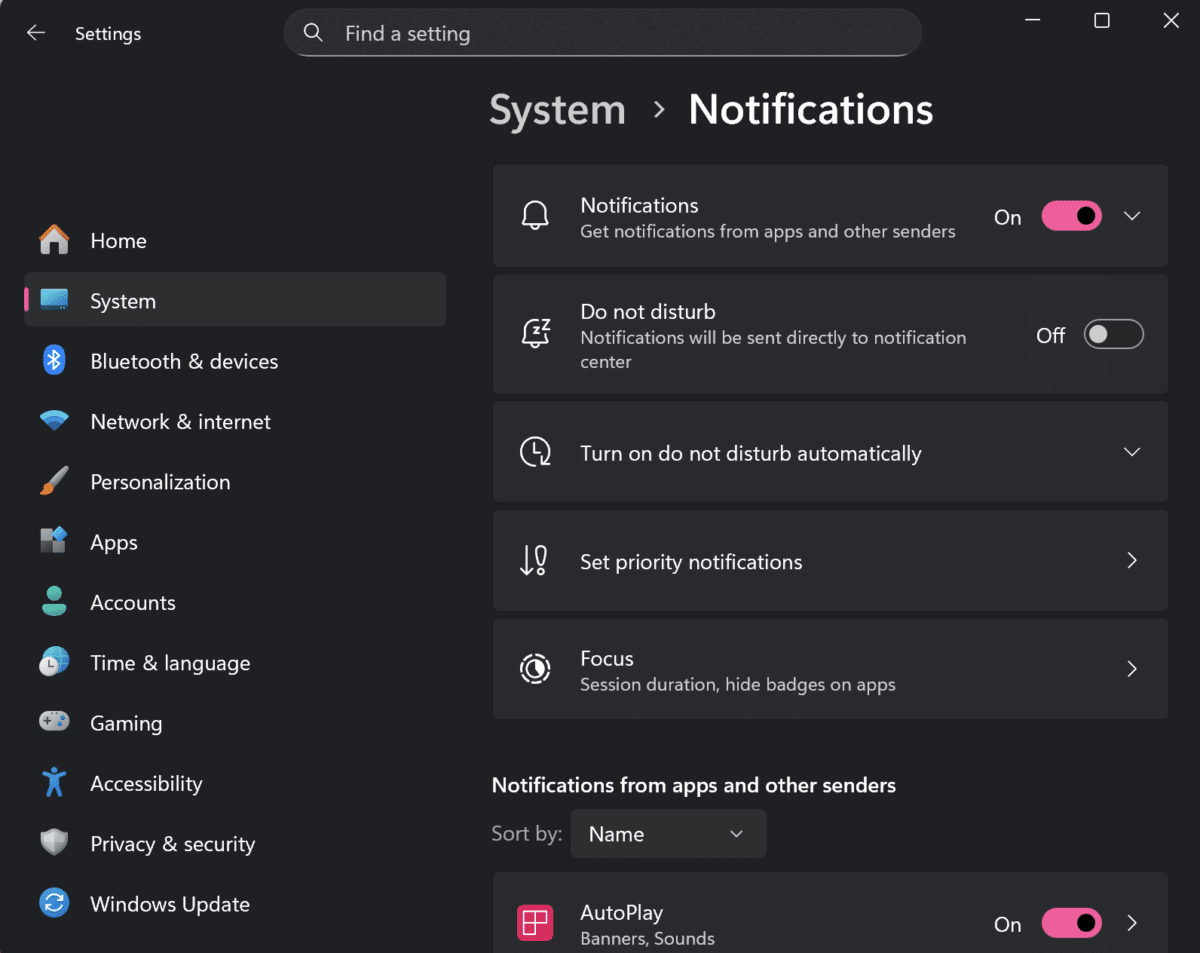Expand the Notifications options chevron

coord(1132,216)
